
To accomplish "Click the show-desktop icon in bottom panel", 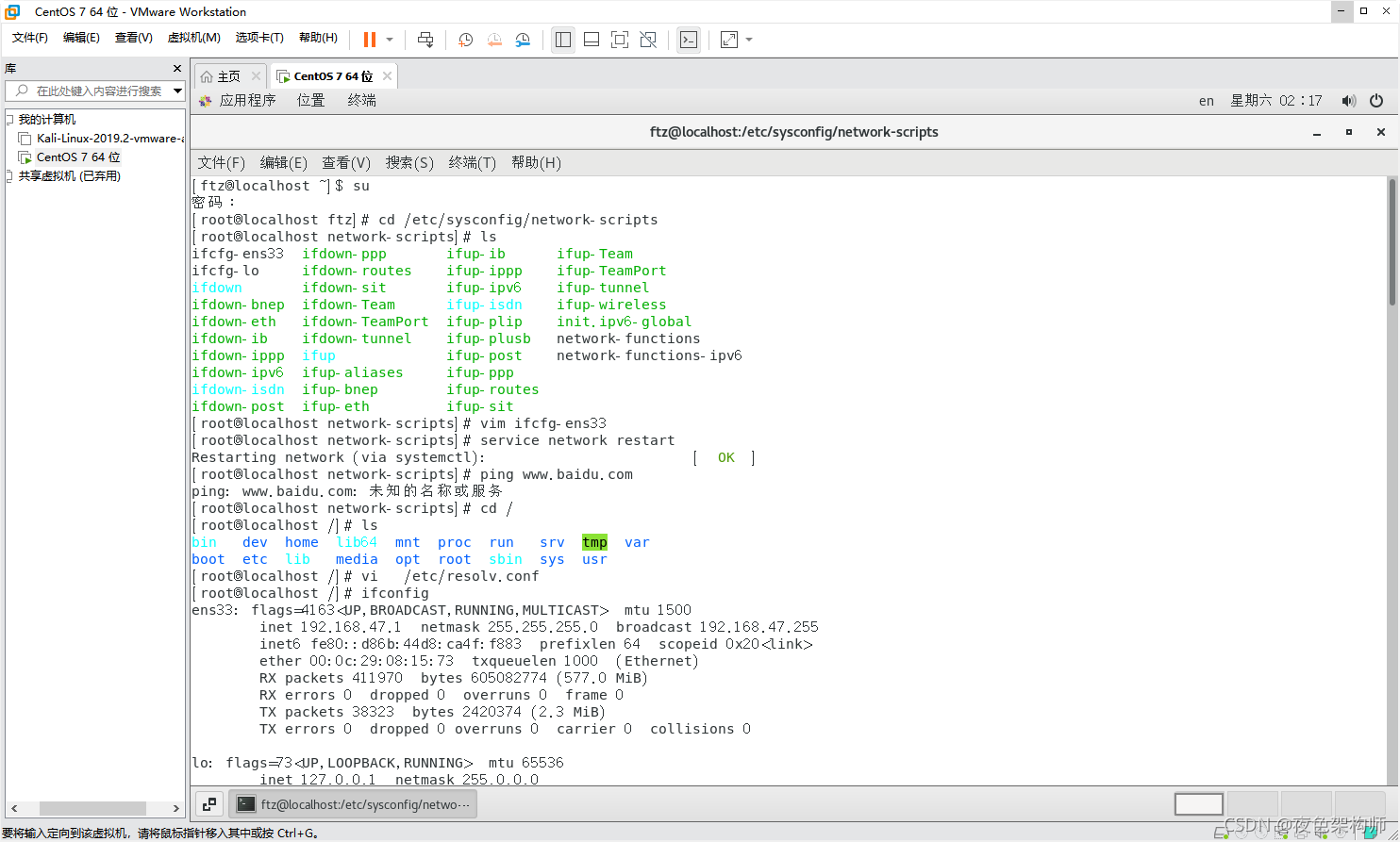I will click(x=209, y=804).
